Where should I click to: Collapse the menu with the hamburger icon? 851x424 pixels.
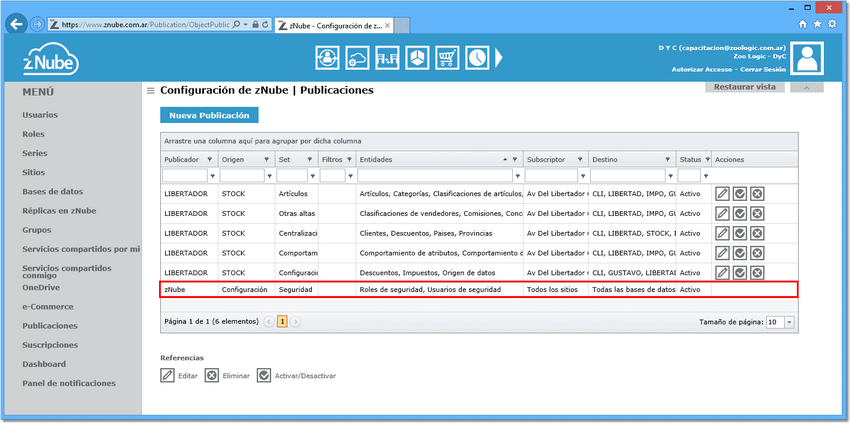pos(151,91)
